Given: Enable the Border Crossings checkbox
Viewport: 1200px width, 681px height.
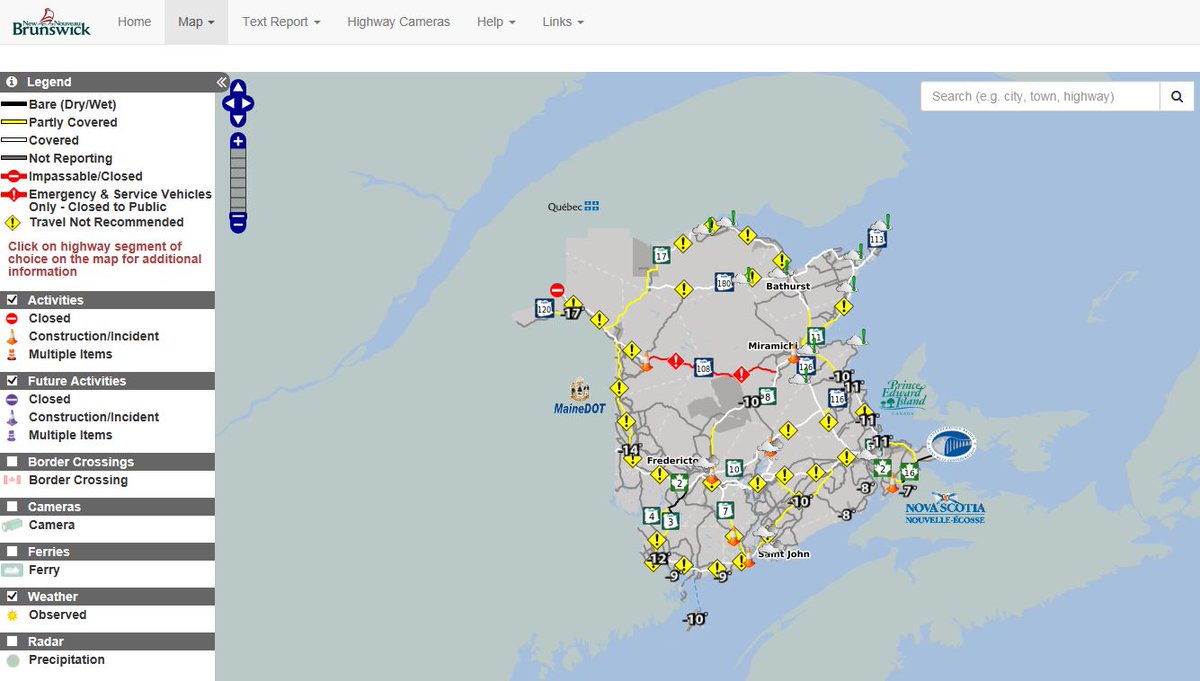Looking at the screenshot, I should [12, 462].
